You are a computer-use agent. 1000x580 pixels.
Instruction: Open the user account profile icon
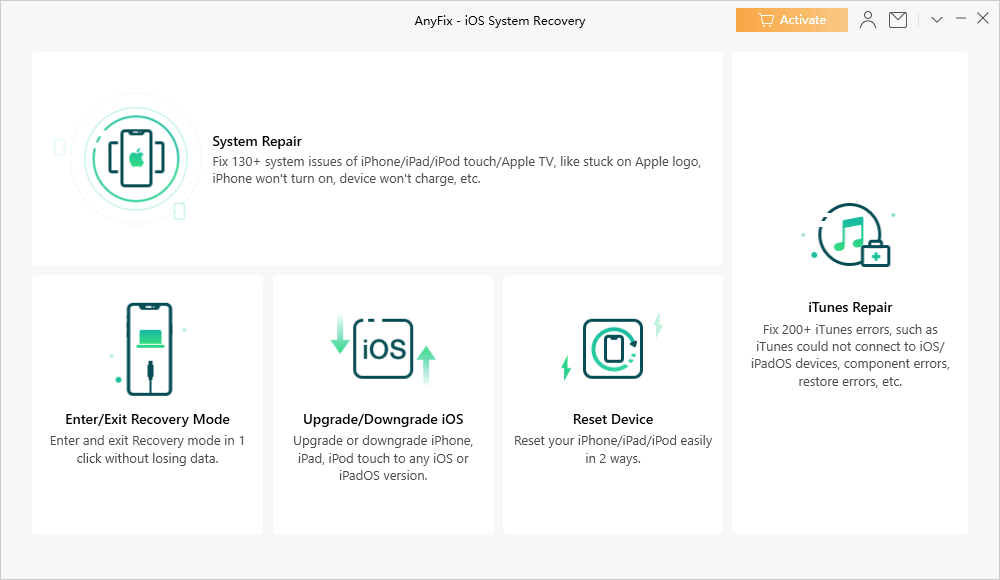point(868,20)
